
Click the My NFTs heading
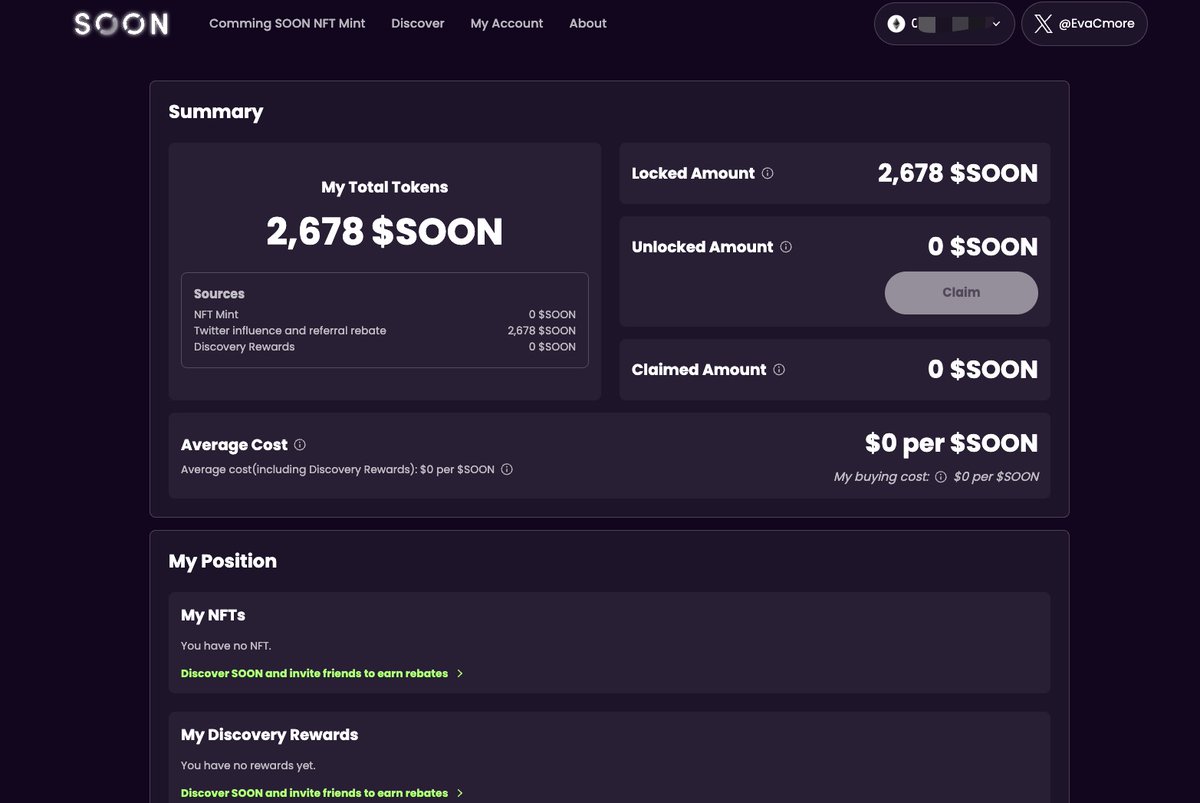(213, 615)
